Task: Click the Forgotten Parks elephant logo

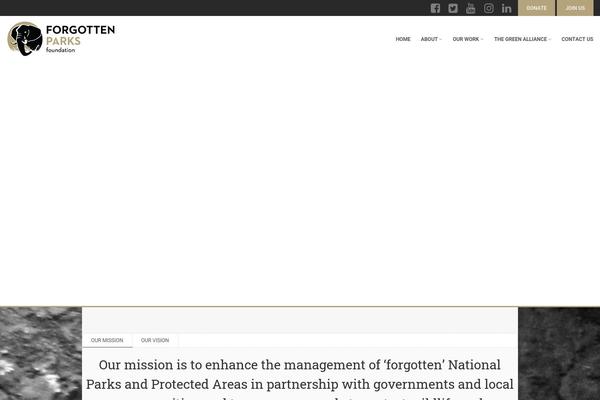Action: [x=25, y=39]
